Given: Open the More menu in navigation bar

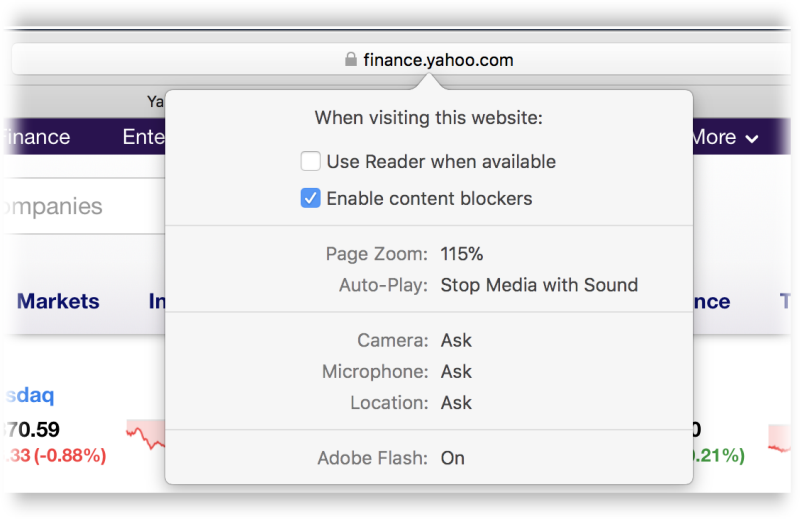Looking at the screenshot, I should pos(724,137).
